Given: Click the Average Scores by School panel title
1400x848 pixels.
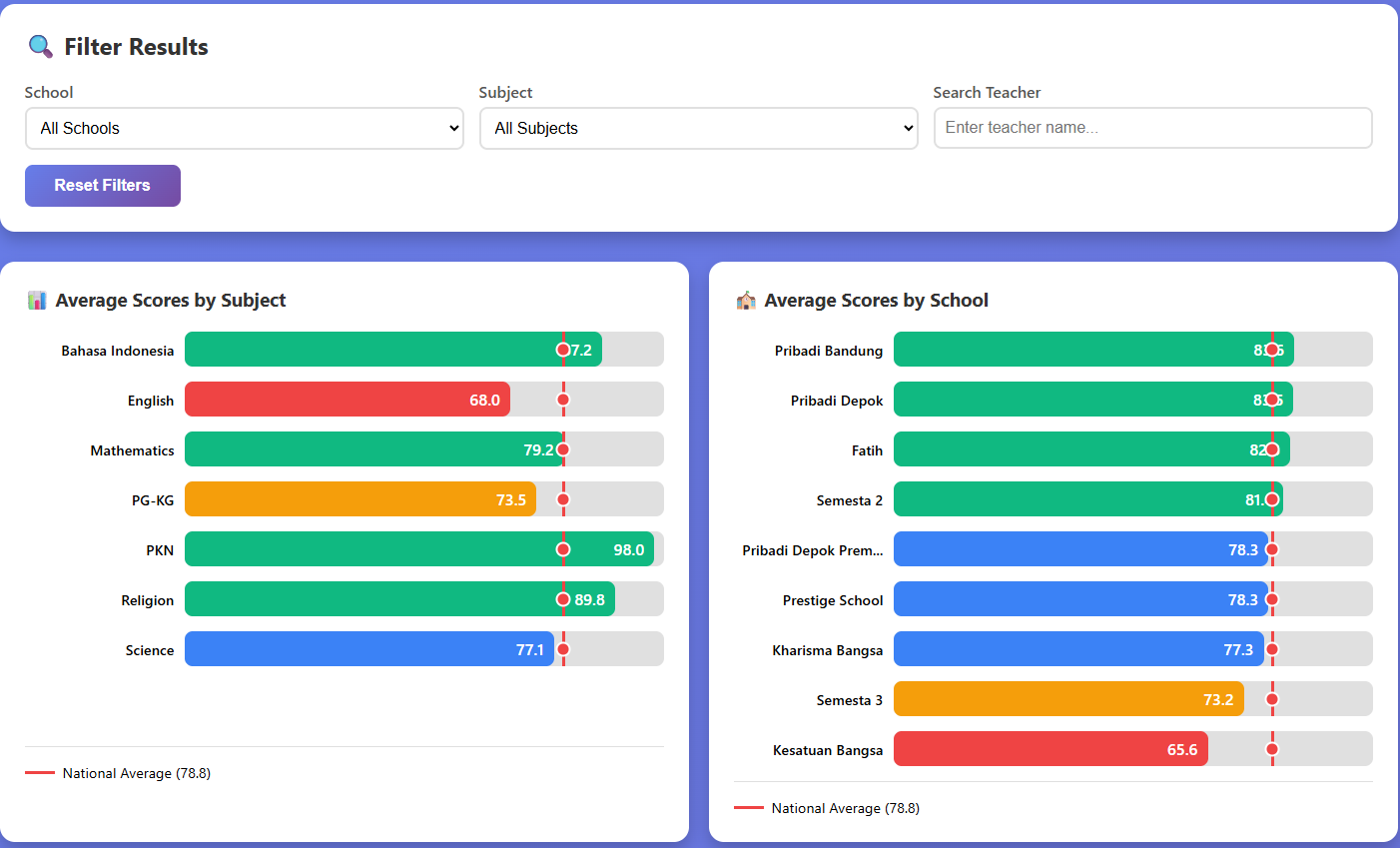Looking at the screenshot, I should pyautogui.click(x=876, y=300).
